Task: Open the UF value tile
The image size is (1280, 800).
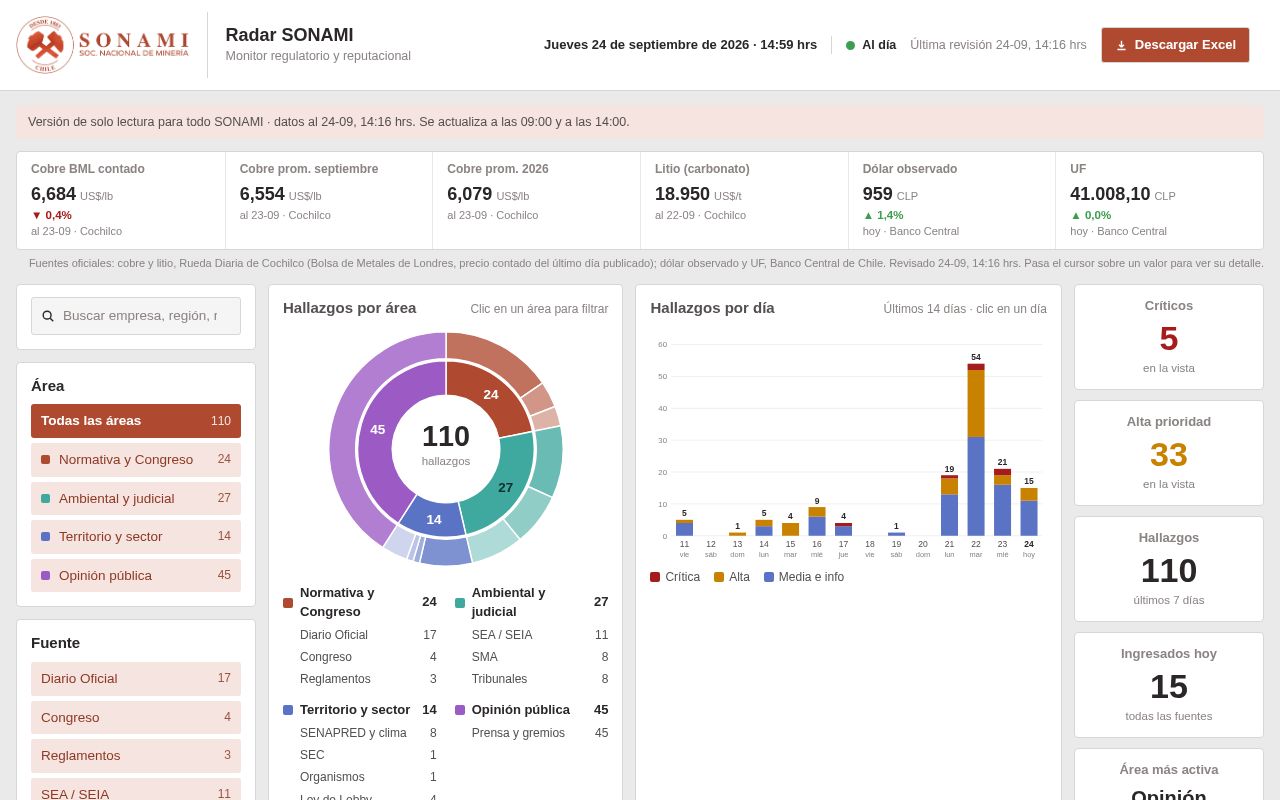Action: pyautogui.click(x=1159, y=200)
